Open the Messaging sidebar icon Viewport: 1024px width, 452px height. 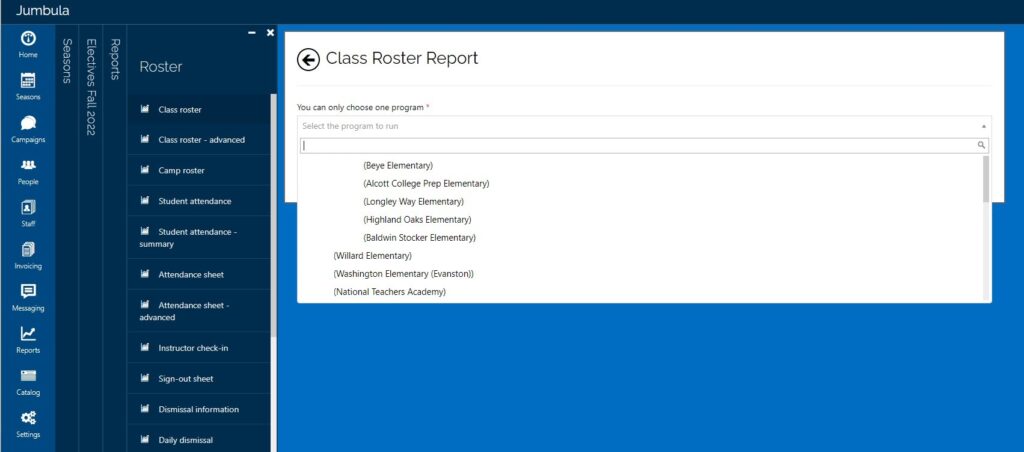28,297
